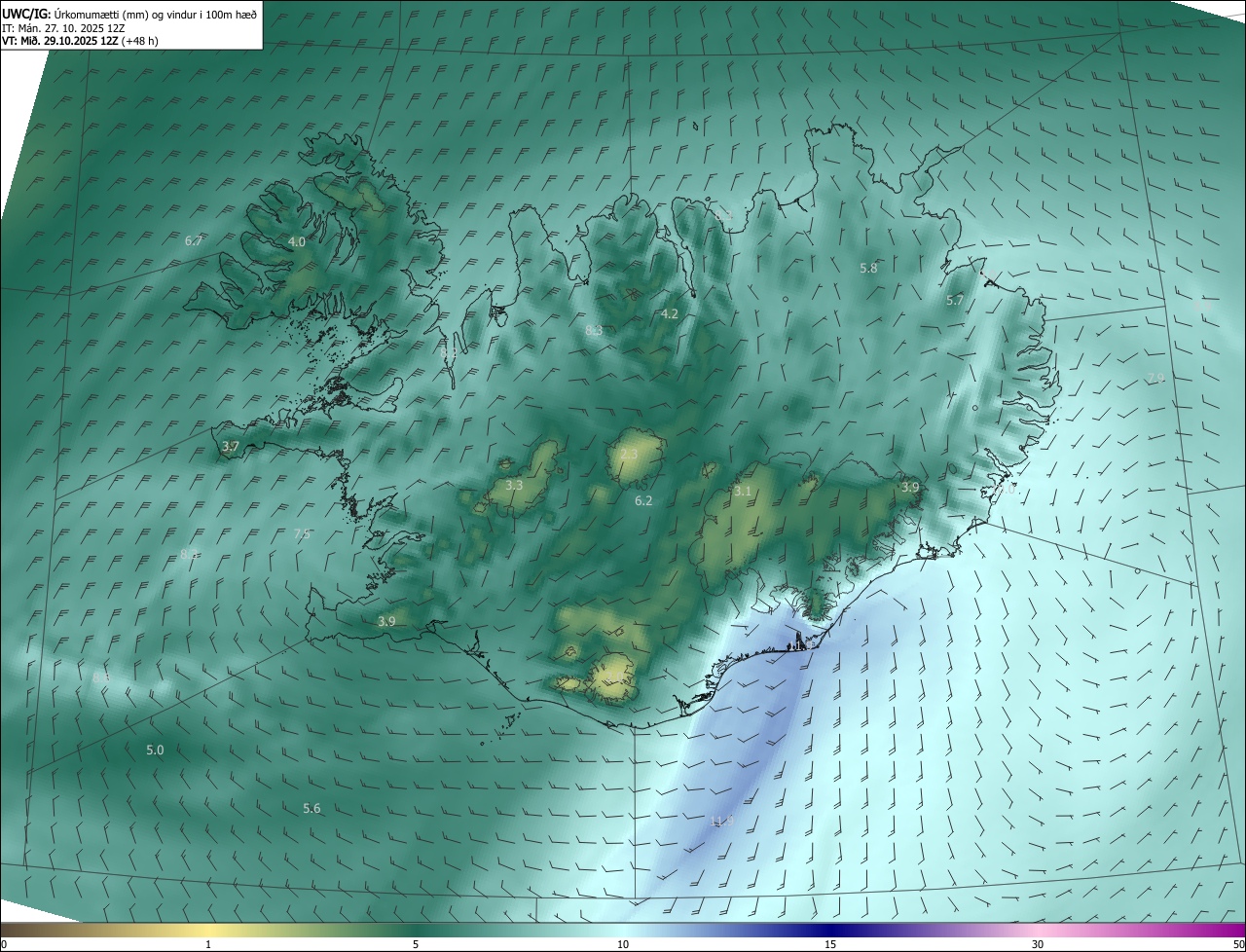Click the 5.7 value near the northeast coast

pos(955,301)
